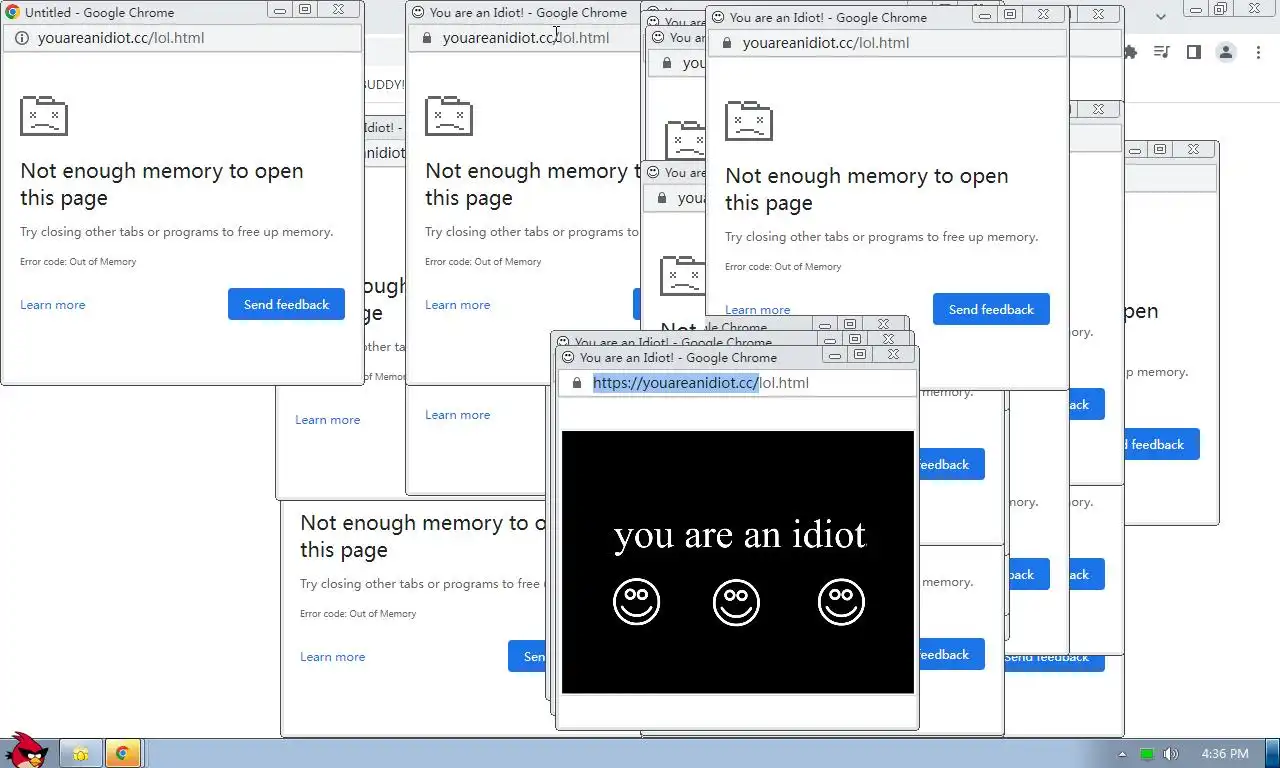The width and height of the screenshot is (1280, 768).
Task: Click Send feedback in Untitled window
Action: [x=286, y=304]
